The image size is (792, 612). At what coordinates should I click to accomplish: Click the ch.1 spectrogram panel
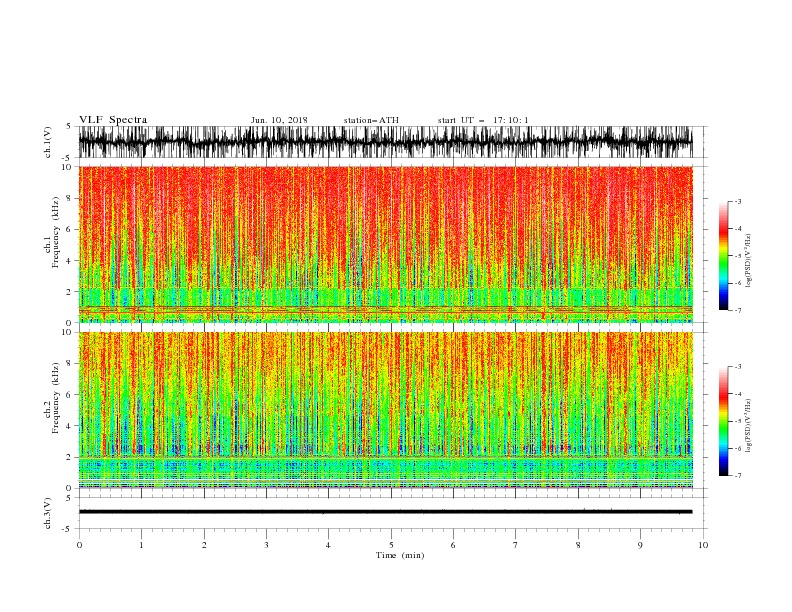[x=385, y=244]
